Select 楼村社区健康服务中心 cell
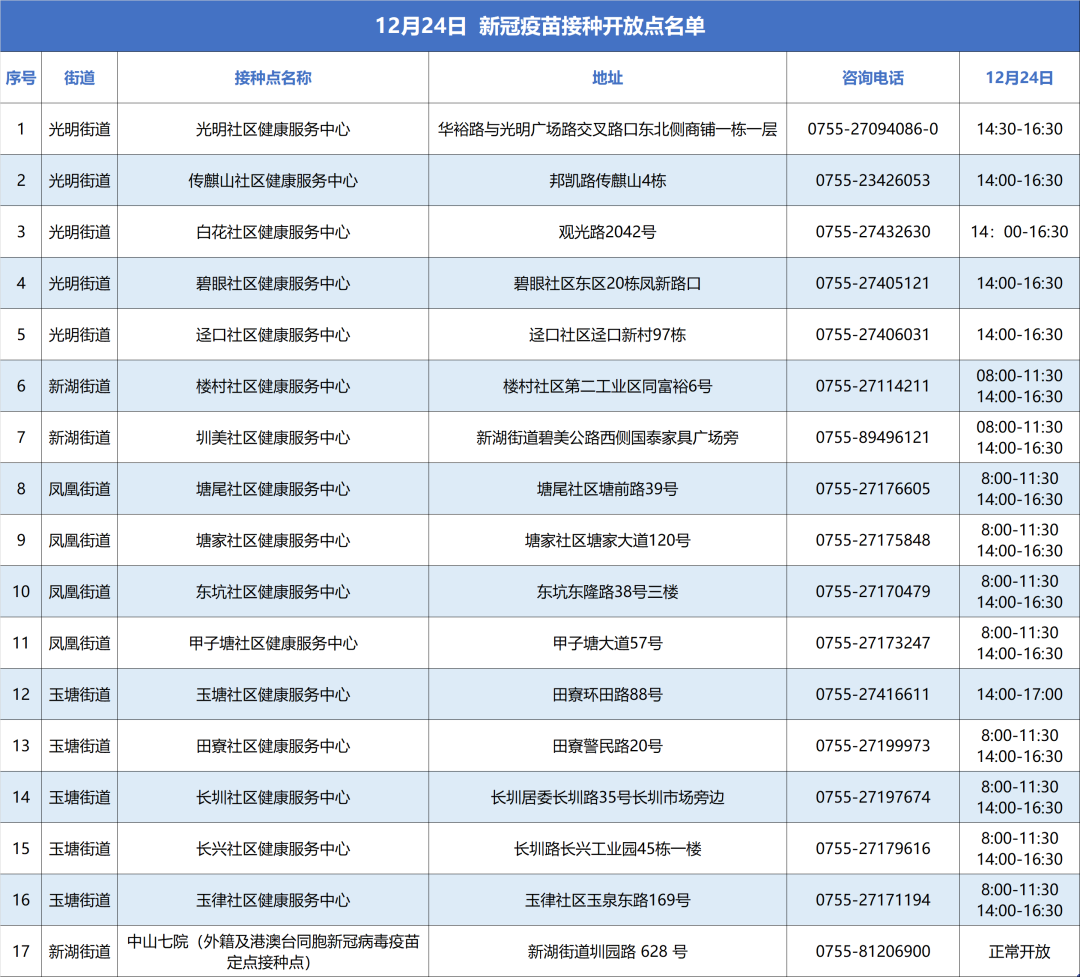This screenshot has height=977, width=1080. click(273, 386)
